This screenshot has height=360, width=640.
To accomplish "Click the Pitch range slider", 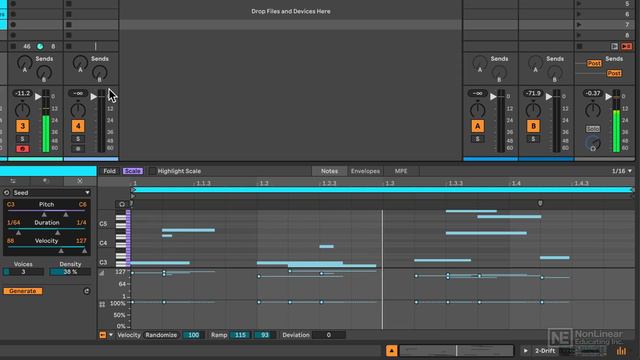I will click(47, 211).
